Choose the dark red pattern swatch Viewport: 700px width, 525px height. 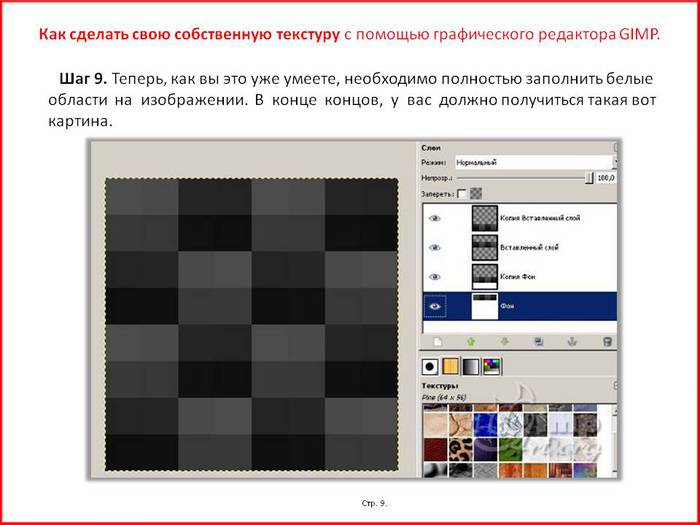point(435,449)
